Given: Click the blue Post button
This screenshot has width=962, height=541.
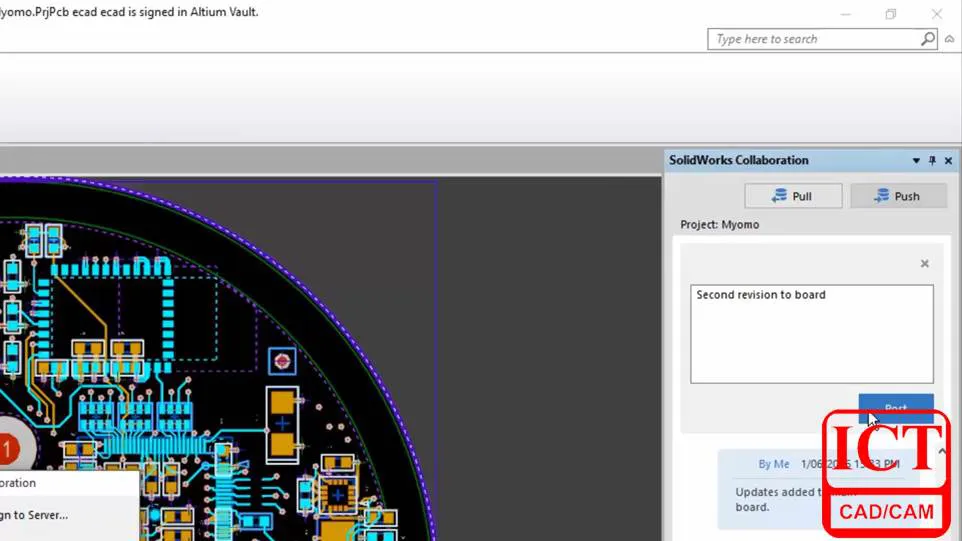Looking at the screenshot, I should click(896, 408).
